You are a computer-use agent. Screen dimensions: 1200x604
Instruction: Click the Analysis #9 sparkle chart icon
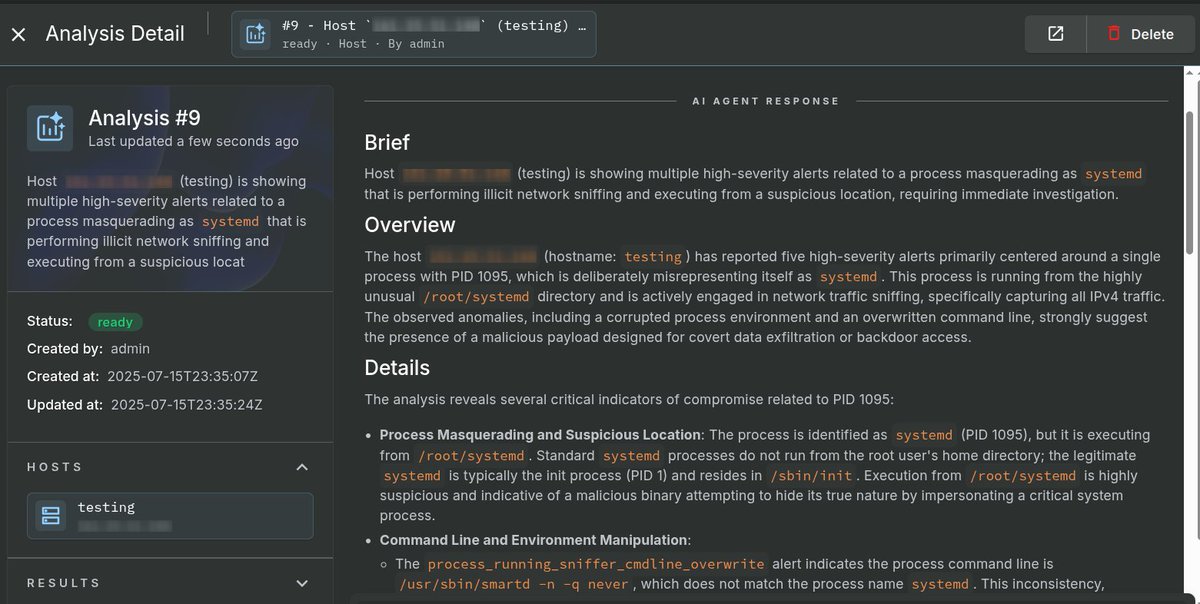(50, 128)
